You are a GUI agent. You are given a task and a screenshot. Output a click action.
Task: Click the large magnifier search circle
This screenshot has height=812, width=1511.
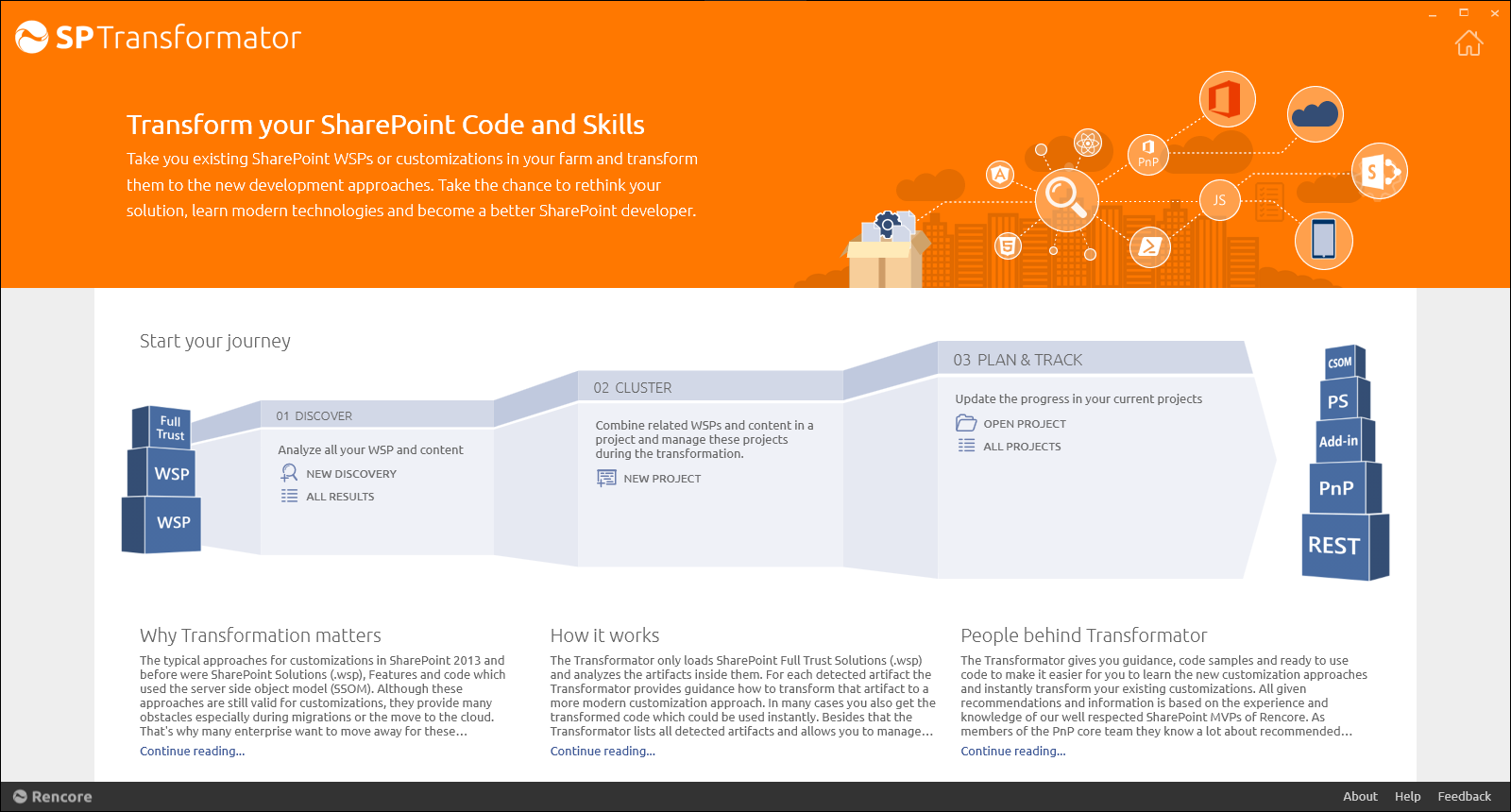point(1066,199)
